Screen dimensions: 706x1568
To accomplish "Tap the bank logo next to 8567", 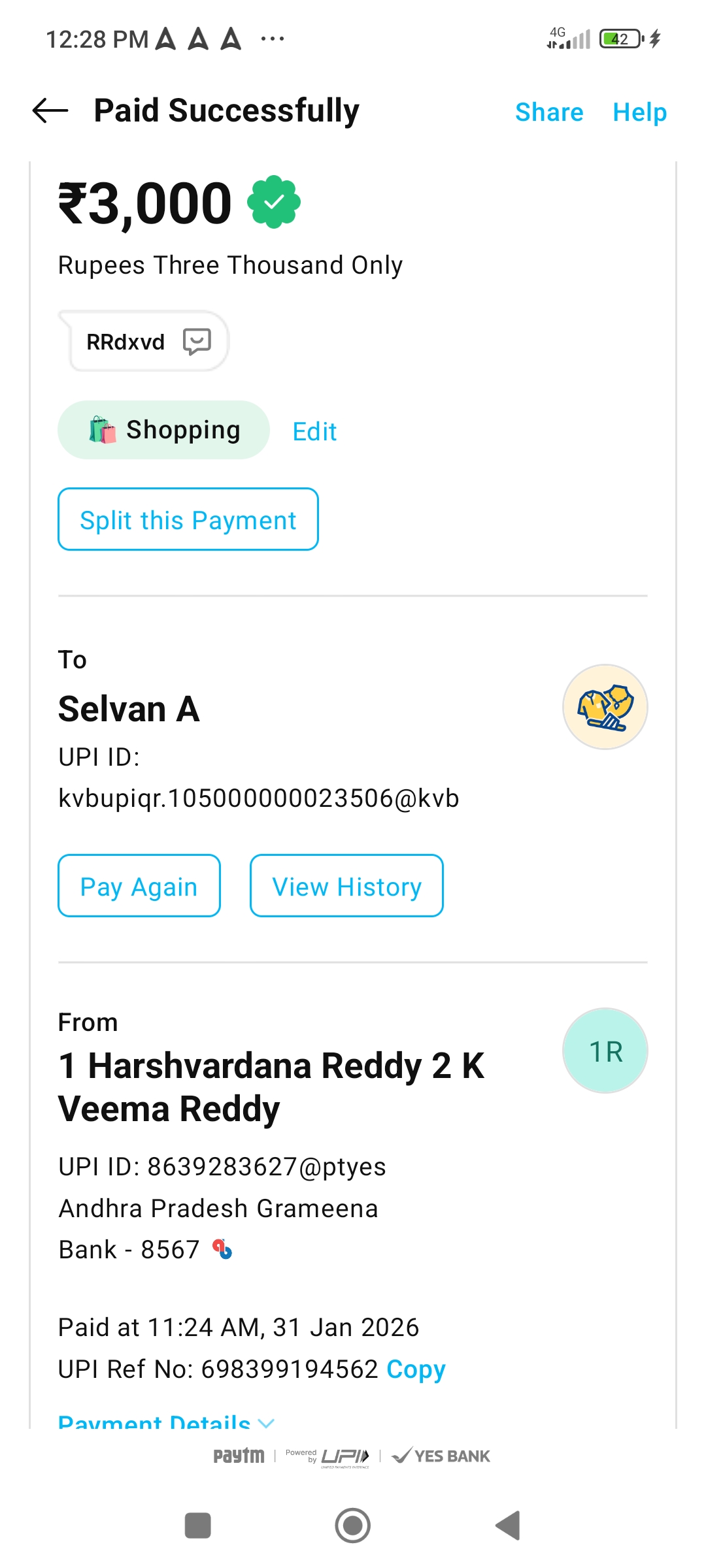I will (x=222, y=1249).
